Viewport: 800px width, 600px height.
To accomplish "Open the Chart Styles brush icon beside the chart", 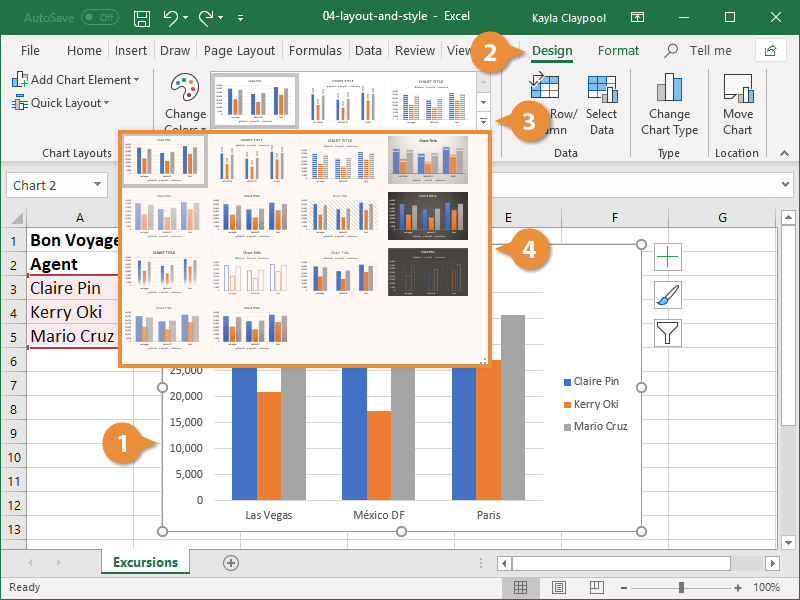I will tap(667, 294).
